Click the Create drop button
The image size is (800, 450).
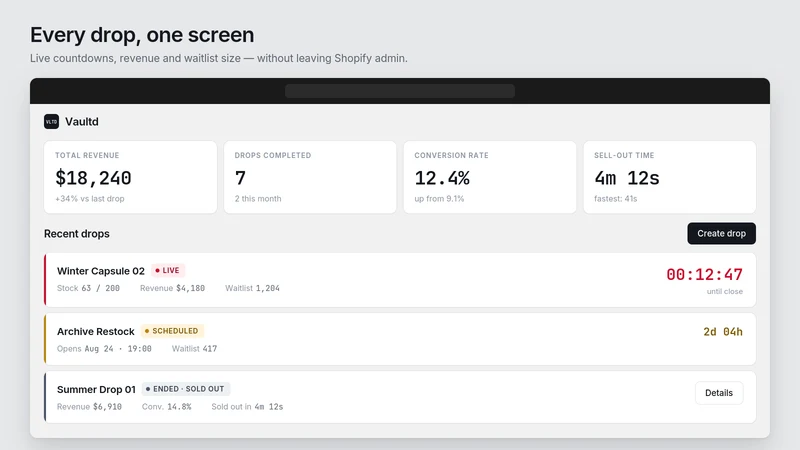(721, 233)
